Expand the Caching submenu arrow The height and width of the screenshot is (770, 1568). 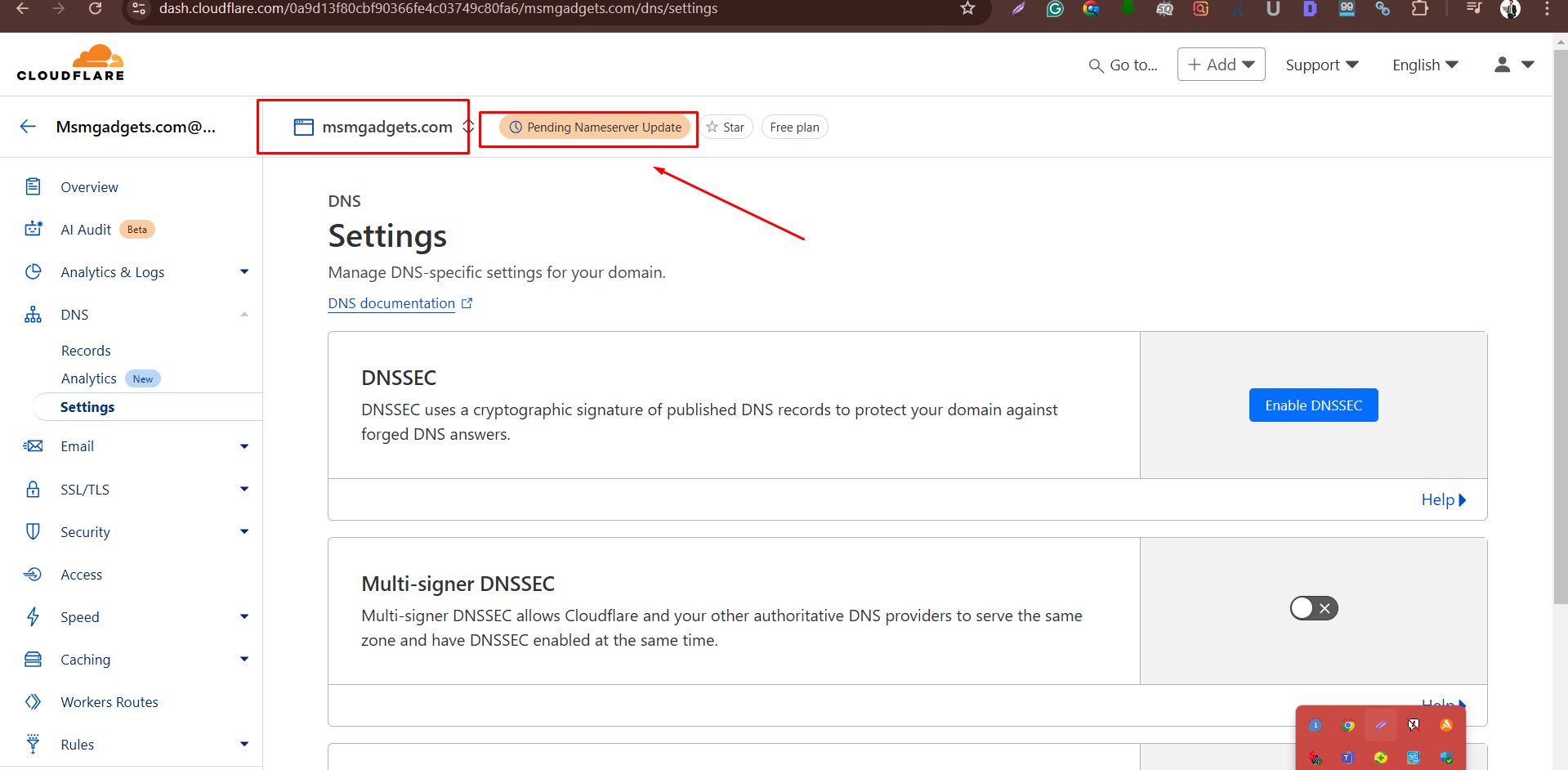pyautogui.click(x=243, y=659)
